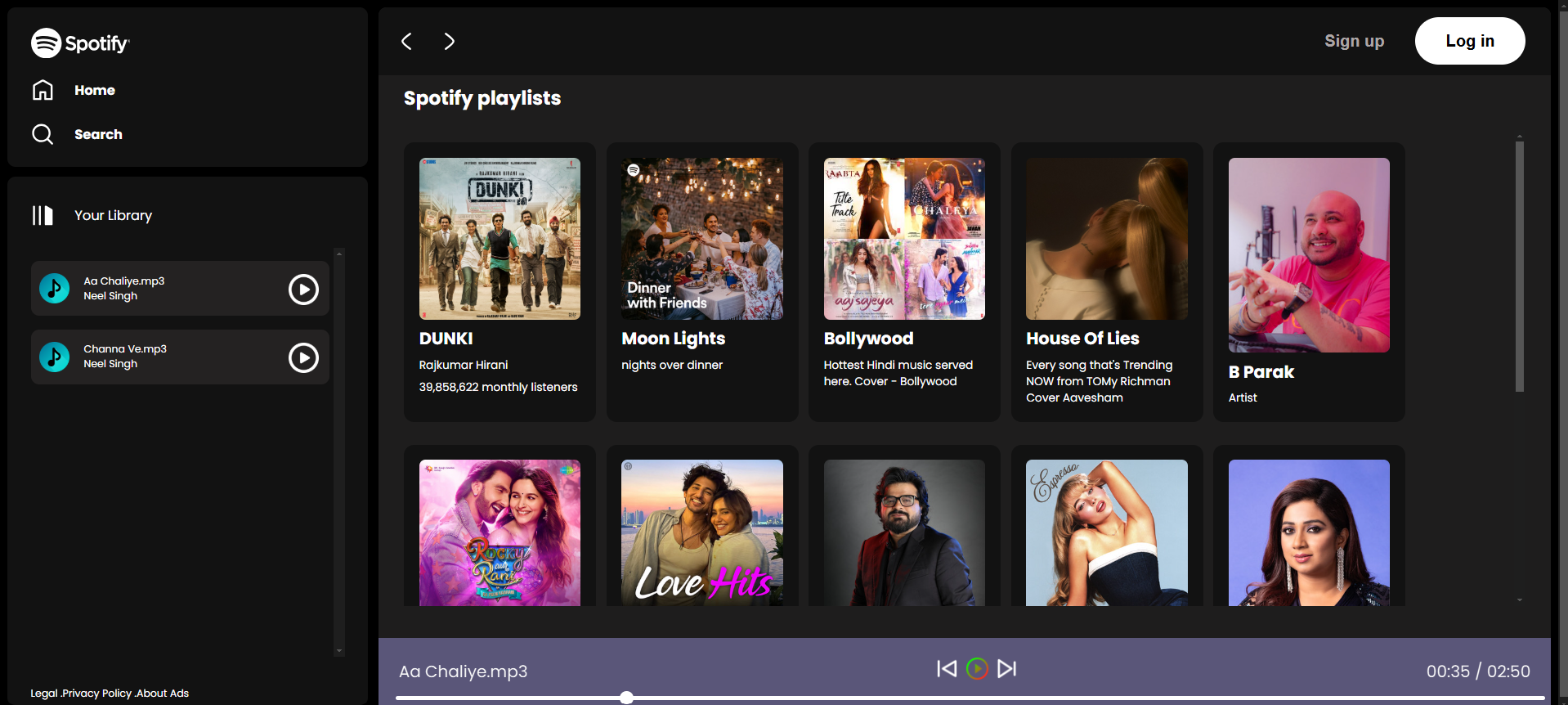Go back with the left chevron
Screen dimensions: 1568x705
(406, 41)
